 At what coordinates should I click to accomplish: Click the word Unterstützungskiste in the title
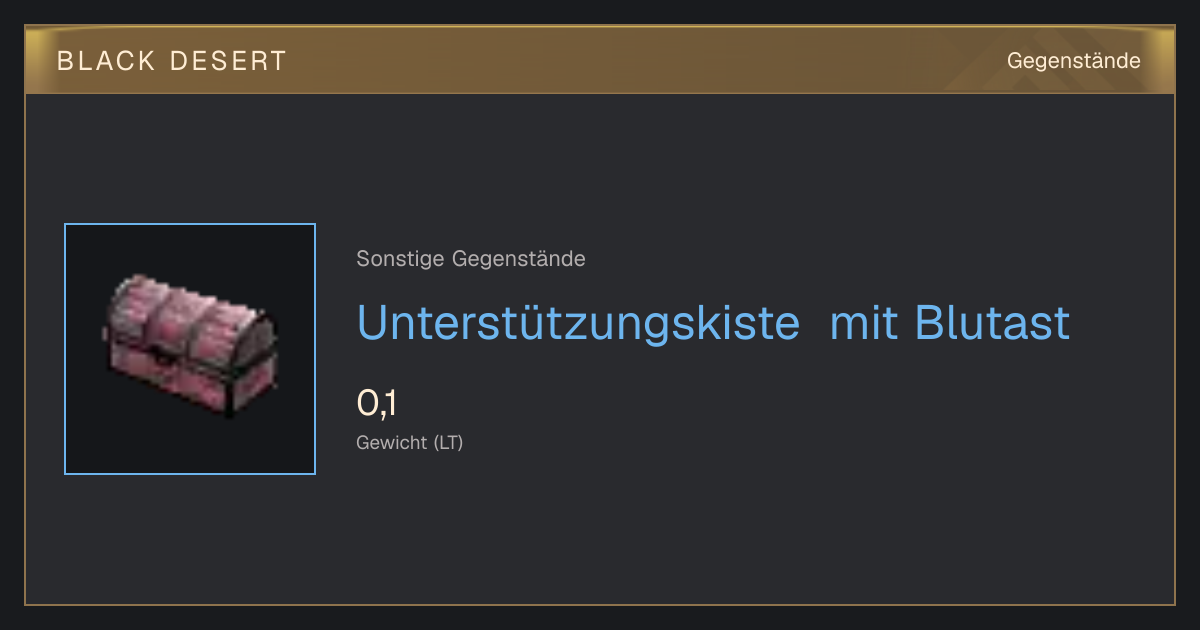click(578, 323)
